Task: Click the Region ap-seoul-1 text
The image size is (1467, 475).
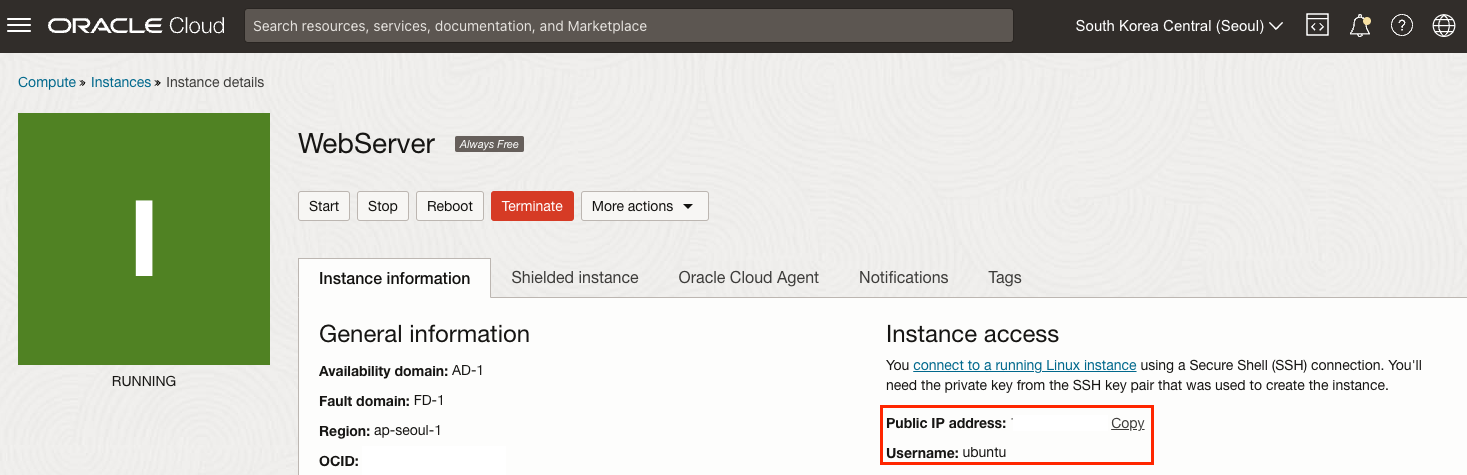Action: (380, 431)
